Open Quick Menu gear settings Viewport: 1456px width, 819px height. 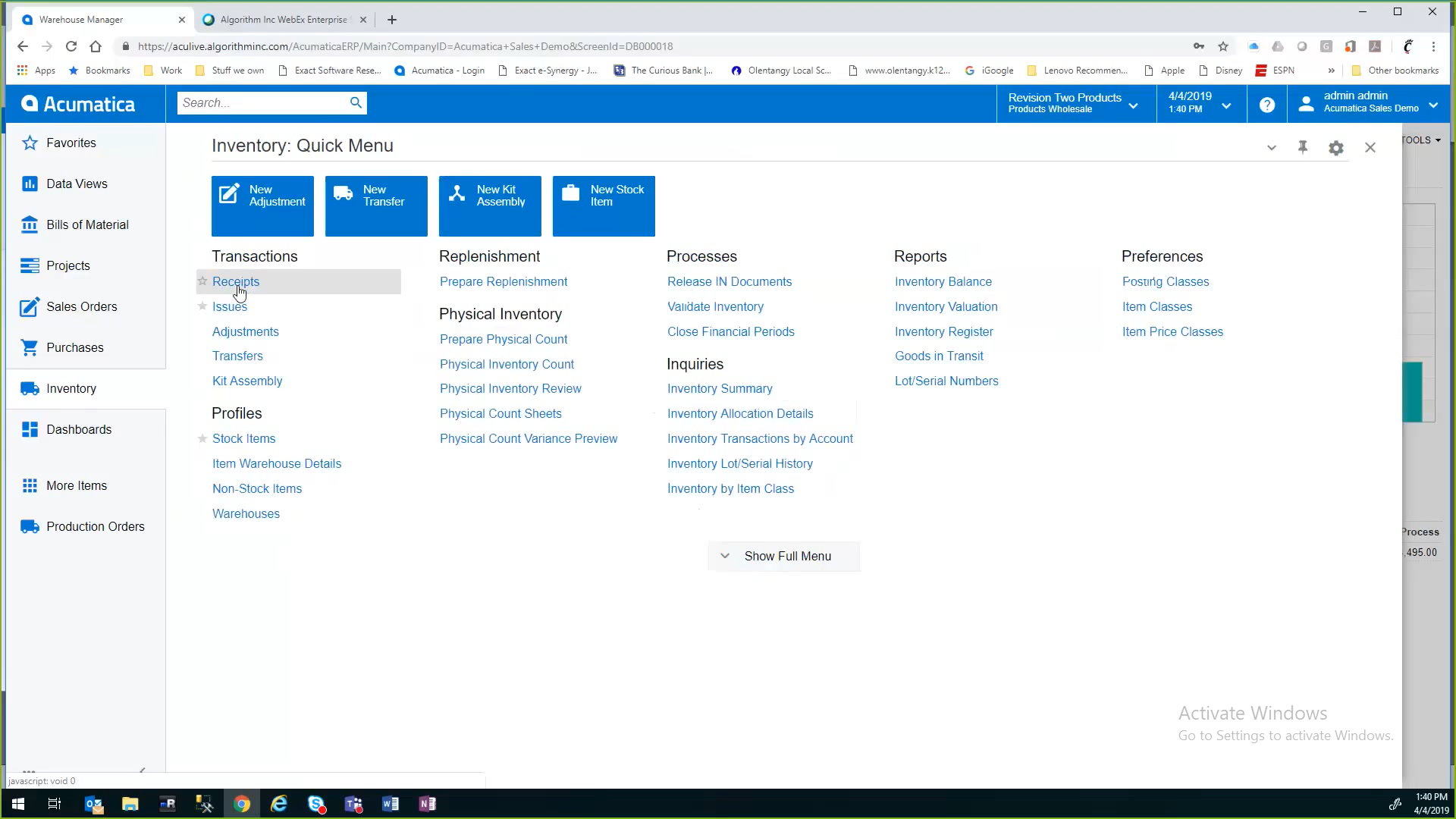[x=1336, y=149]
